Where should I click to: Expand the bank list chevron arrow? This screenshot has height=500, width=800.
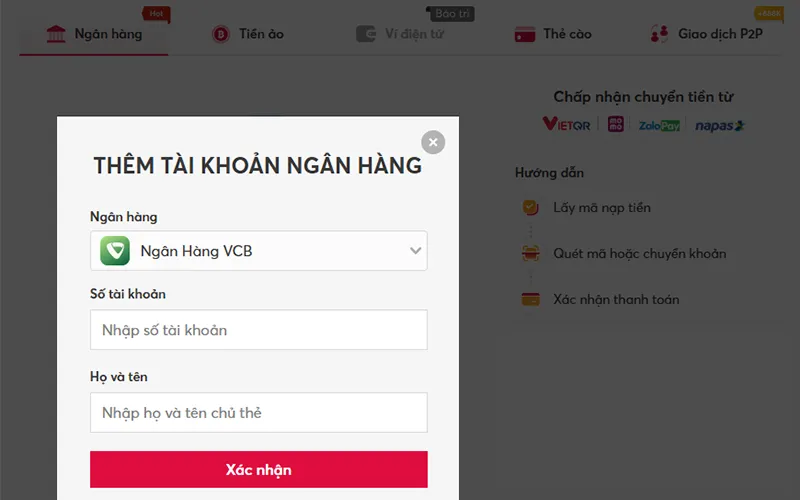415,251
